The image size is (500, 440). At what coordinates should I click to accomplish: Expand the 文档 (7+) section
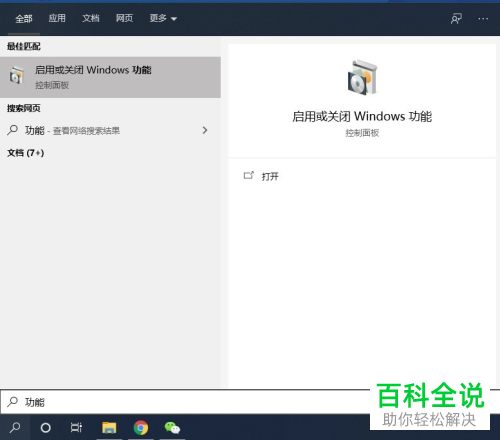26,153
